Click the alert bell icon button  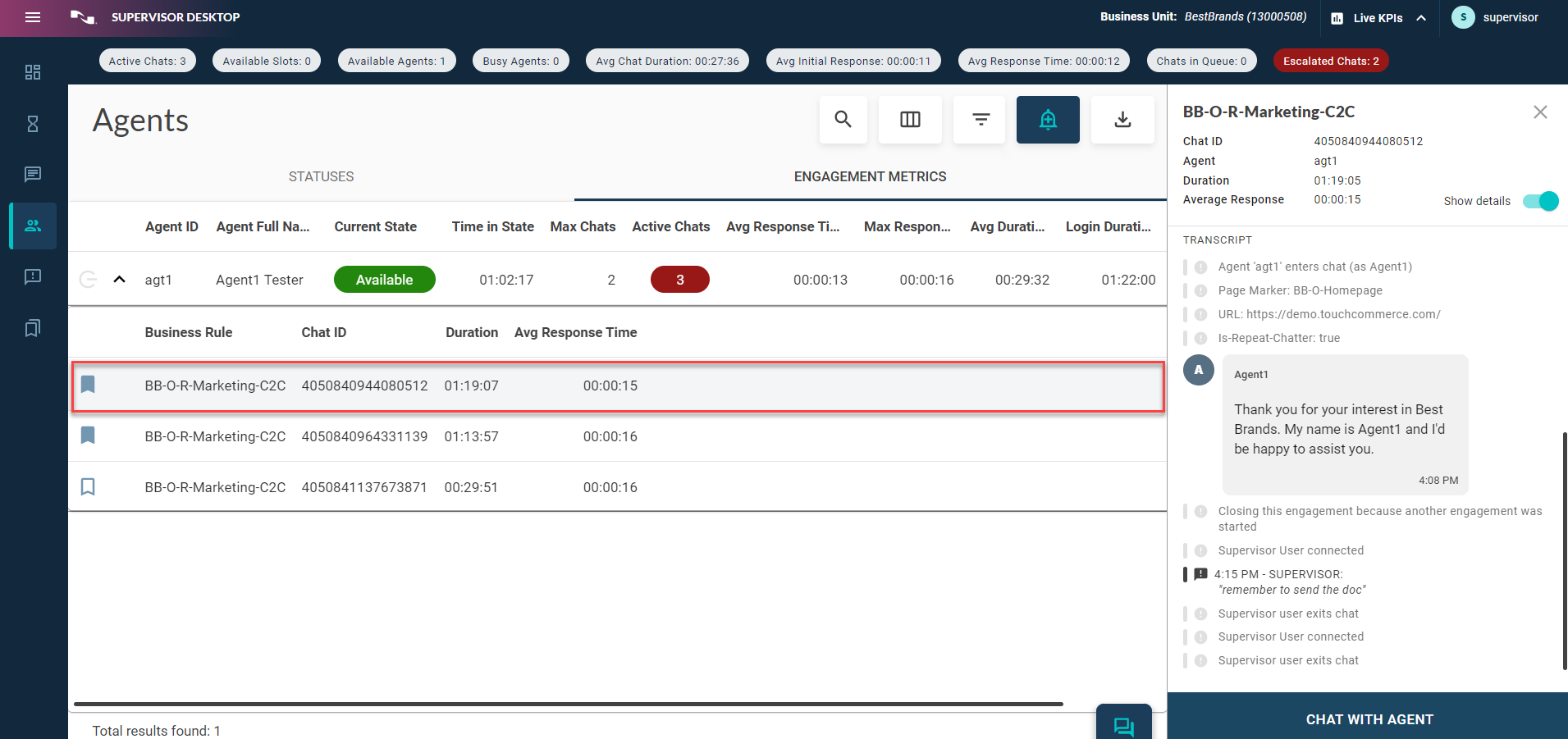click(1048, 120)
